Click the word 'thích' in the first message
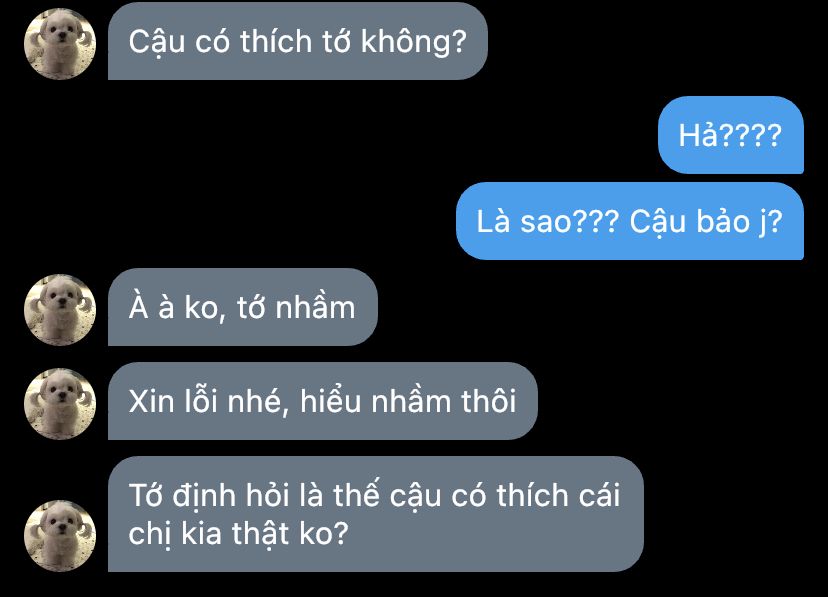Viewport: 828px width, 597px height. 276,41
